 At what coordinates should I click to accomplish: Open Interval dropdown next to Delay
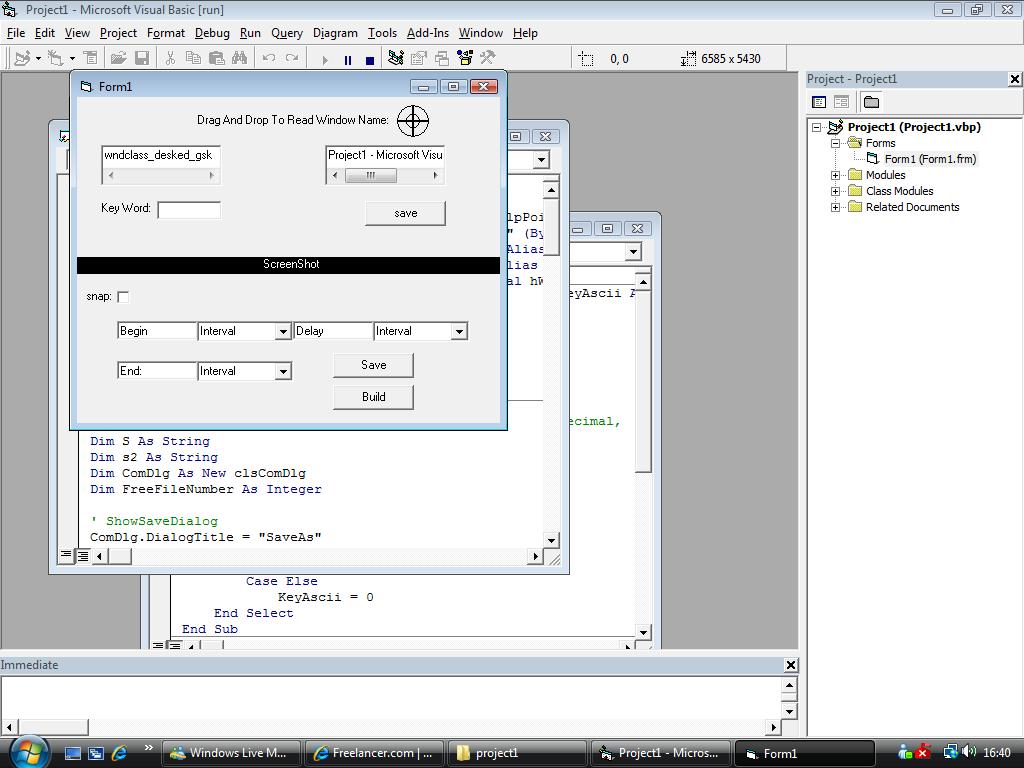point(459,332)
